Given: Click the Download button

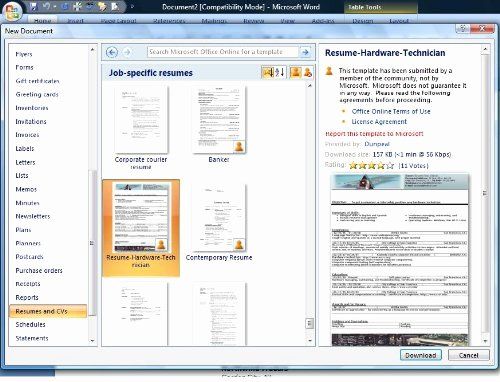Looking at the screenshot, I should pyautogui.click(x=421, y=355).
